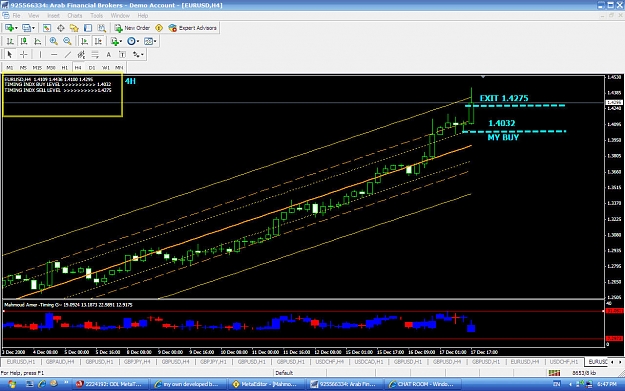Select the horizontal line drawing tool

[x=54, y=55]
